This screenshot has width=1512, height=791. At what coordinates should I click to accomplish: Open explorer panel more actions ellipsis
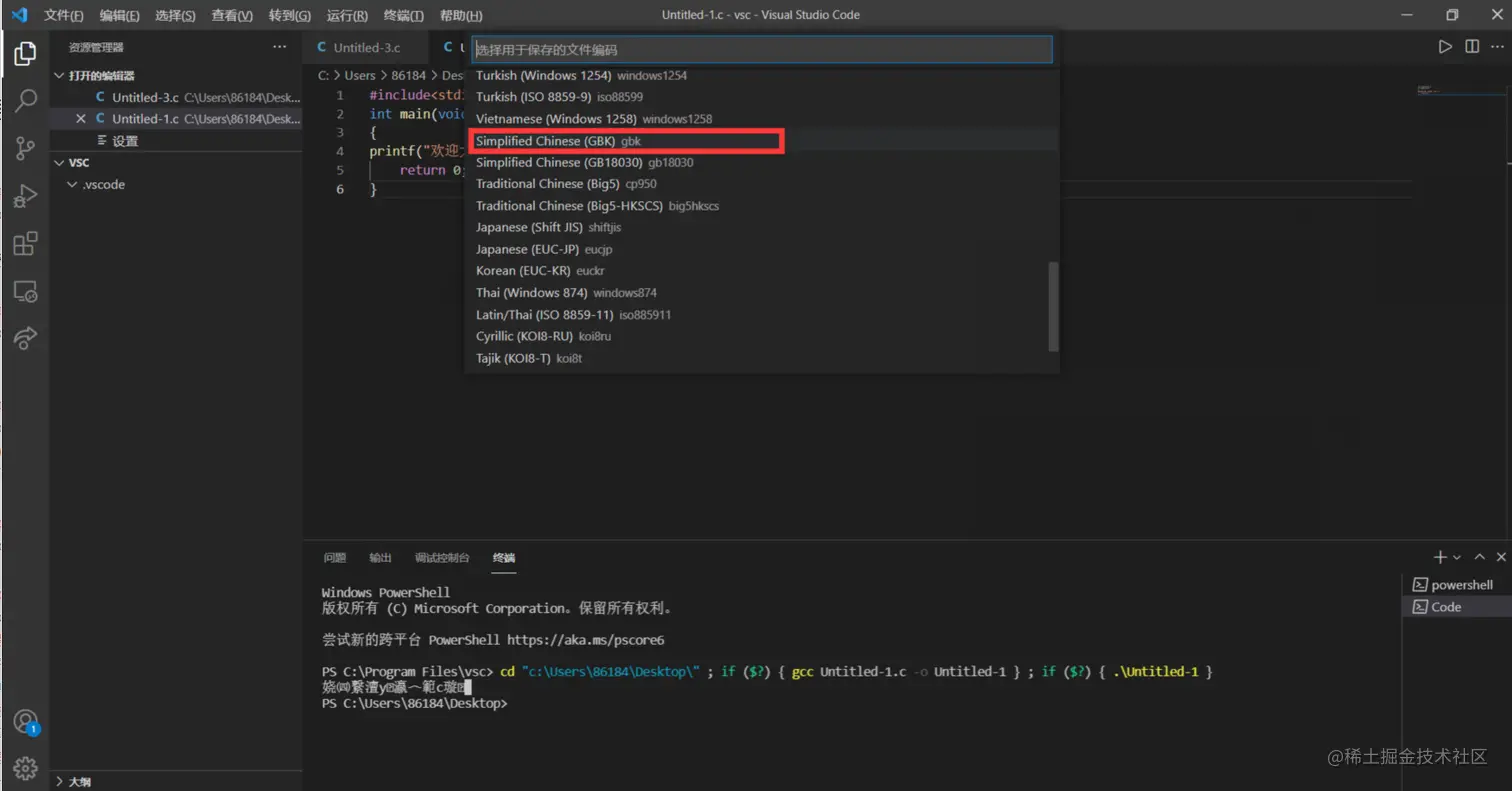click(279, 47)
